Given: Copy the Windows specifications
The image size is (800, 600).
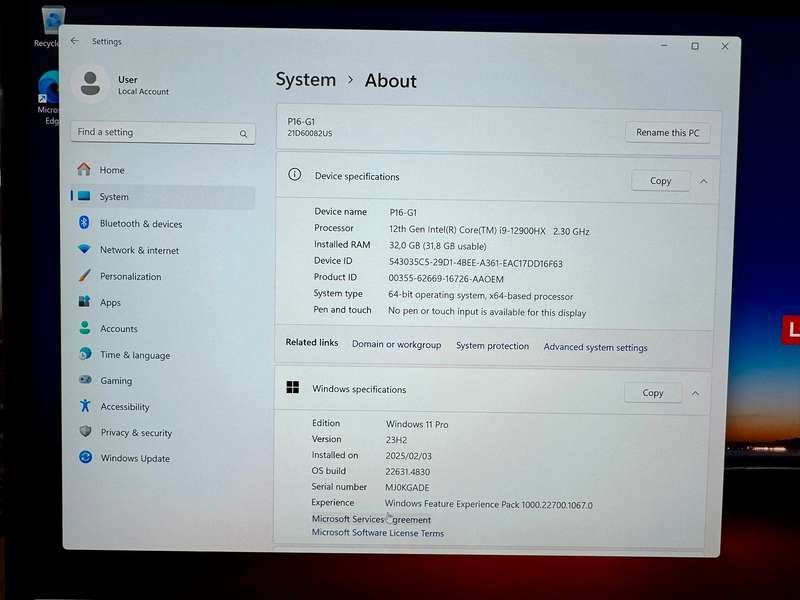Looking at the screenshot, I should [x=653, y=393].
